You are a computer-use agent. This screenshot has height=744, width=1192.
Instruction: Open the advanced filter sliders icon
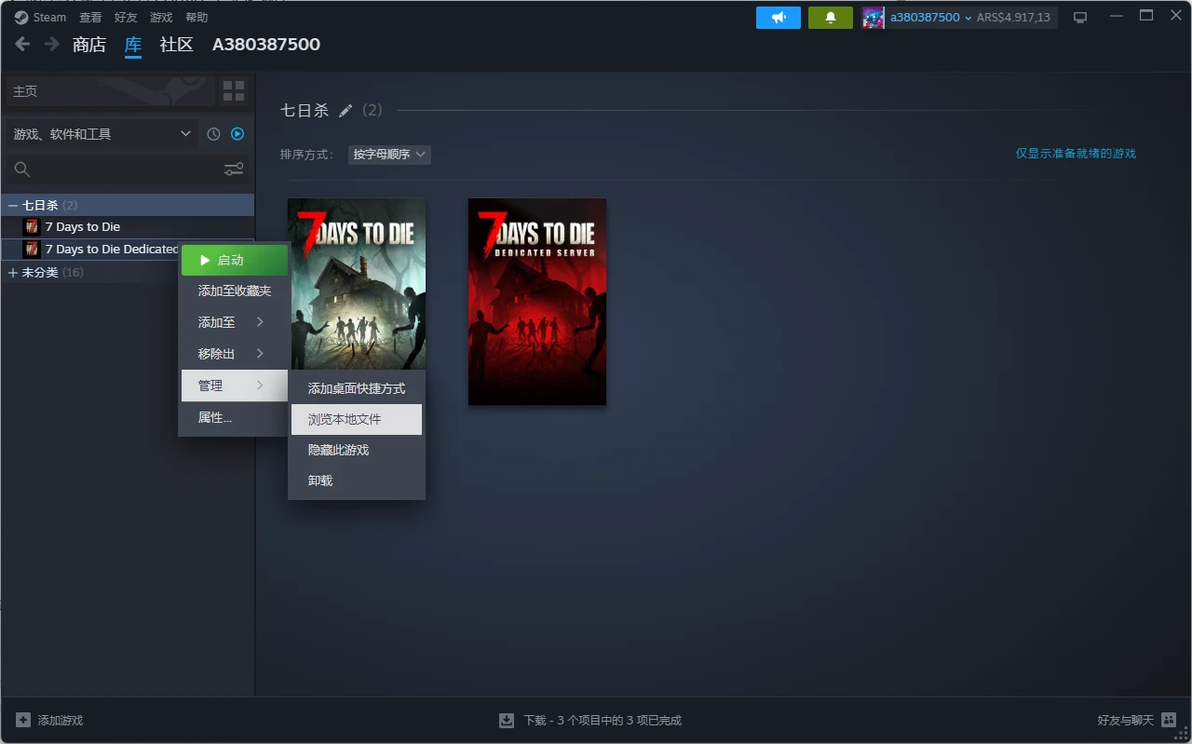pyautogui.click(x=233, y=169)
